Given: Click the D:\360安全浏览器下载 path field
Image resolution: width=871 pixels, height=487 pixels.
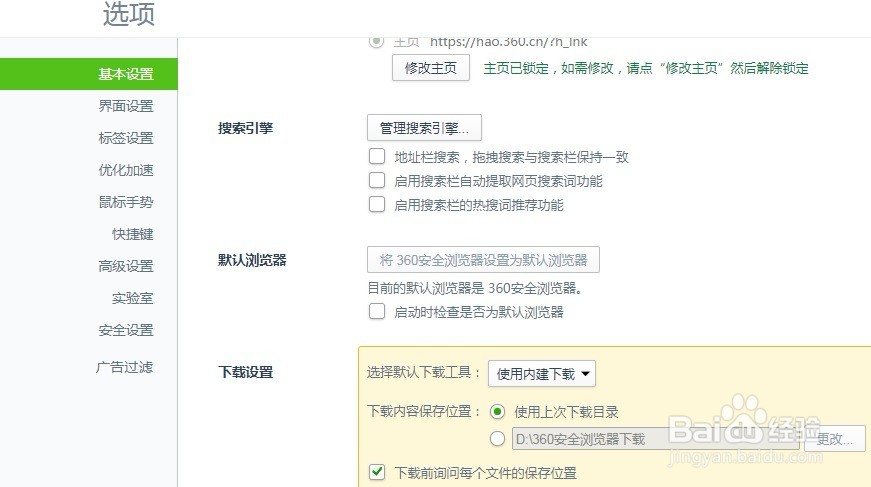Looking at the screenshot, I should (655, 439).
